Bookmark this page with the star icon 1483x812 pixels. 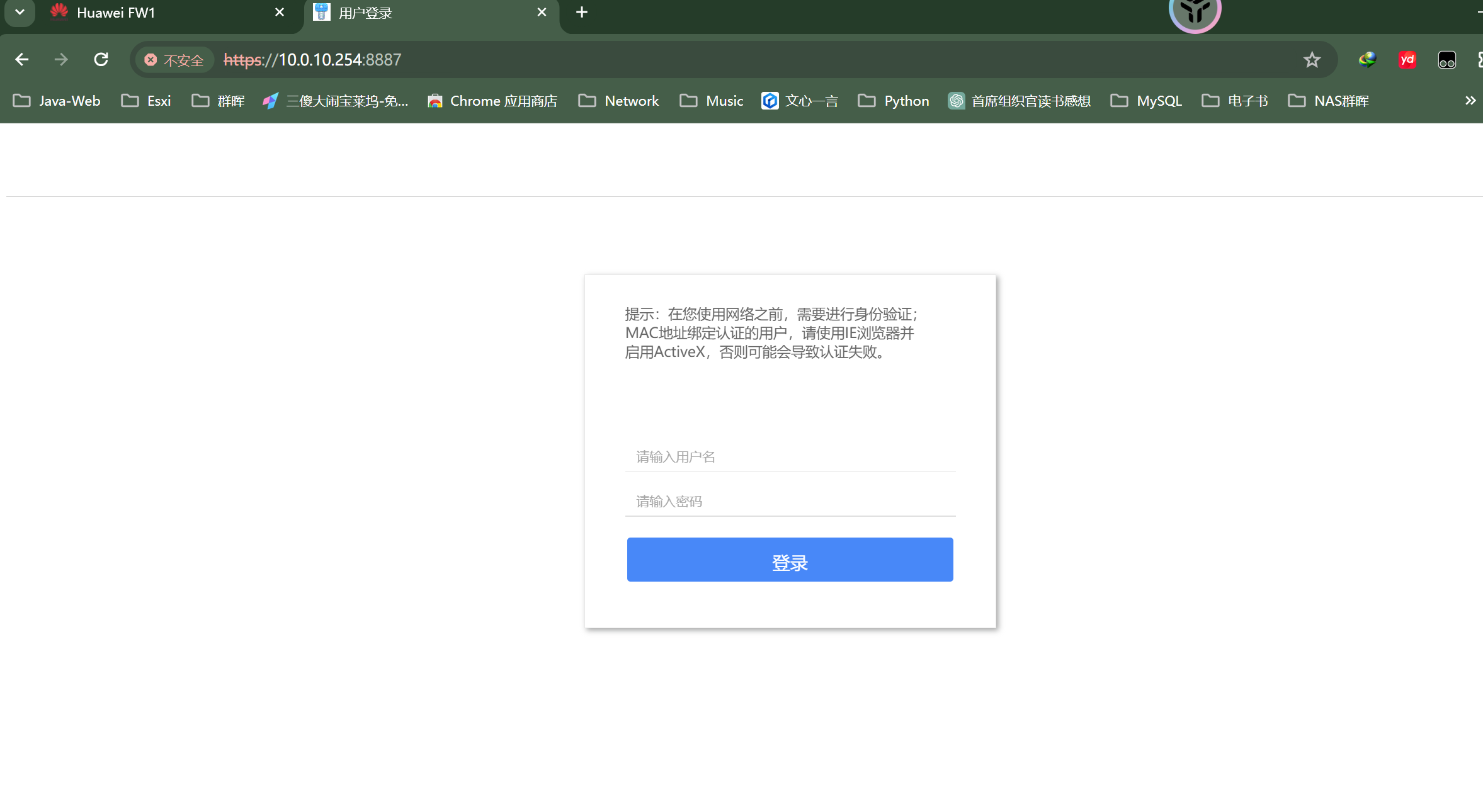[1312, 60]
